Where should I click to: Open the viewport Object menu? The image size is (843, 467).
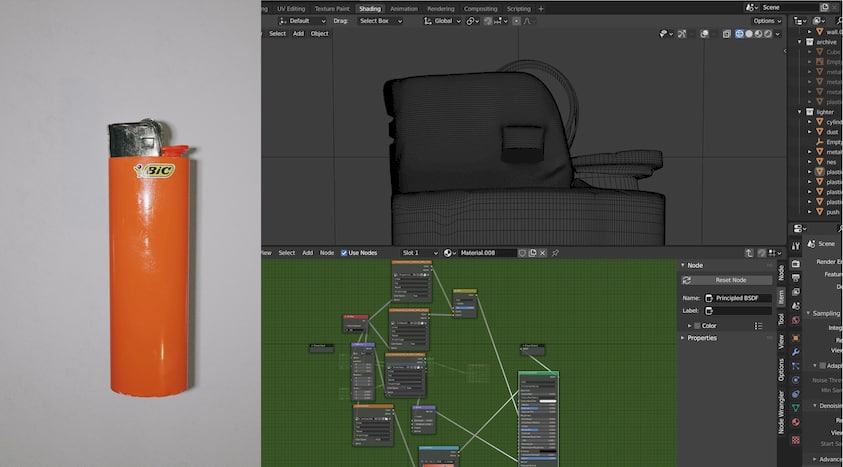click(319, 33)
